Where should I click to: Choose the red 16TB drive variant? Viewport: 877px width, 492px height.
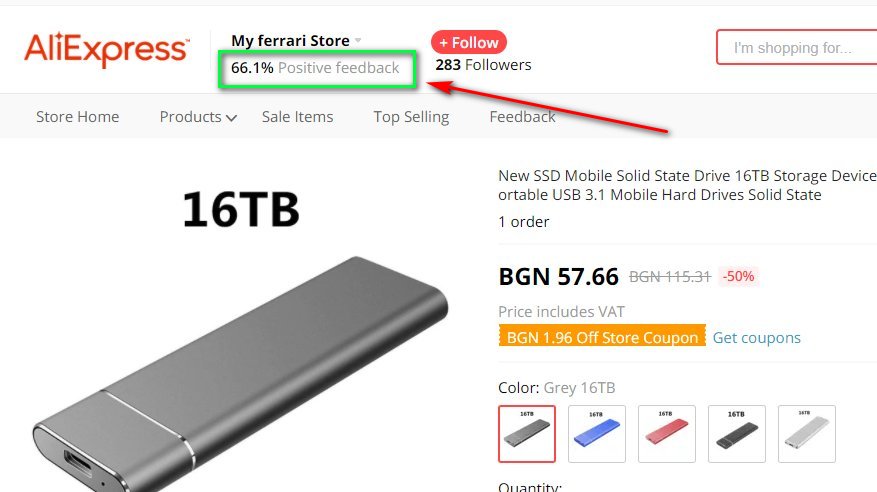coord(667,434)
